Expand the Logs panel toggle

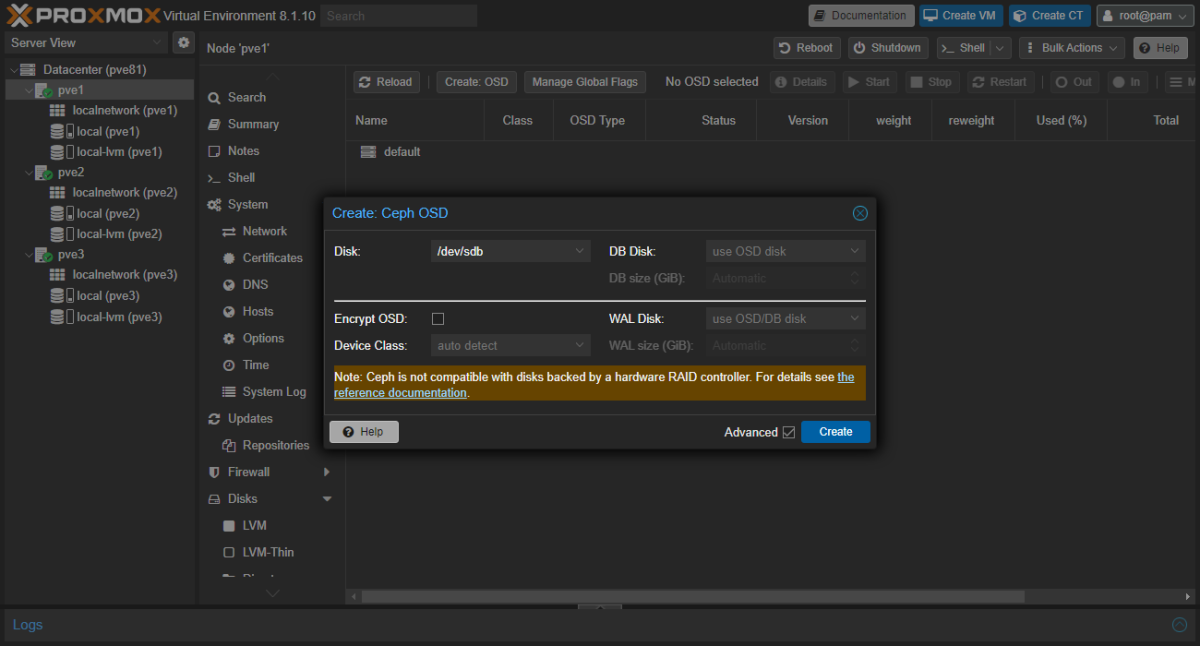point(1179,625)
